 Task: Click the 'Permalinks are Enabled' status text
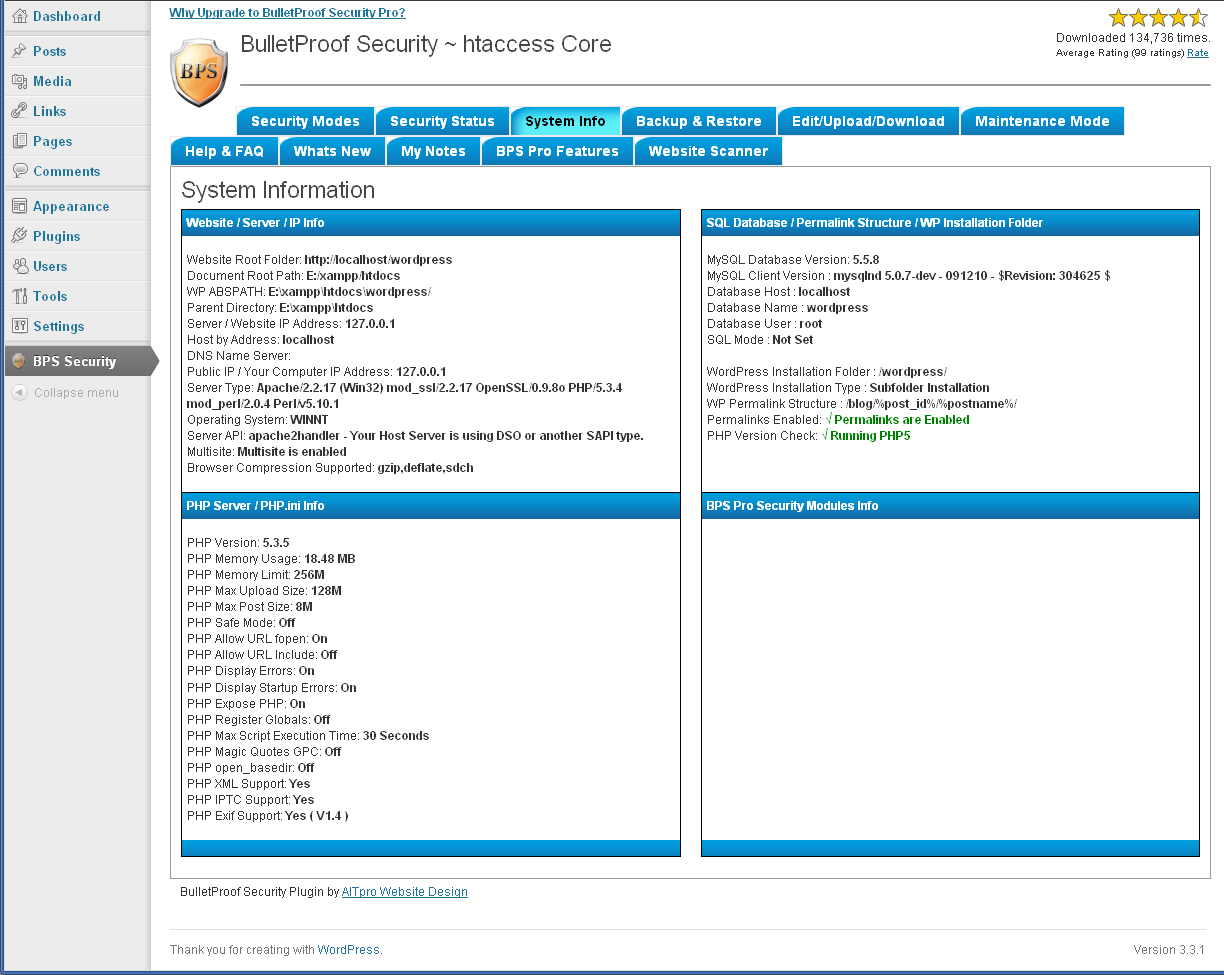pos(901,420)
